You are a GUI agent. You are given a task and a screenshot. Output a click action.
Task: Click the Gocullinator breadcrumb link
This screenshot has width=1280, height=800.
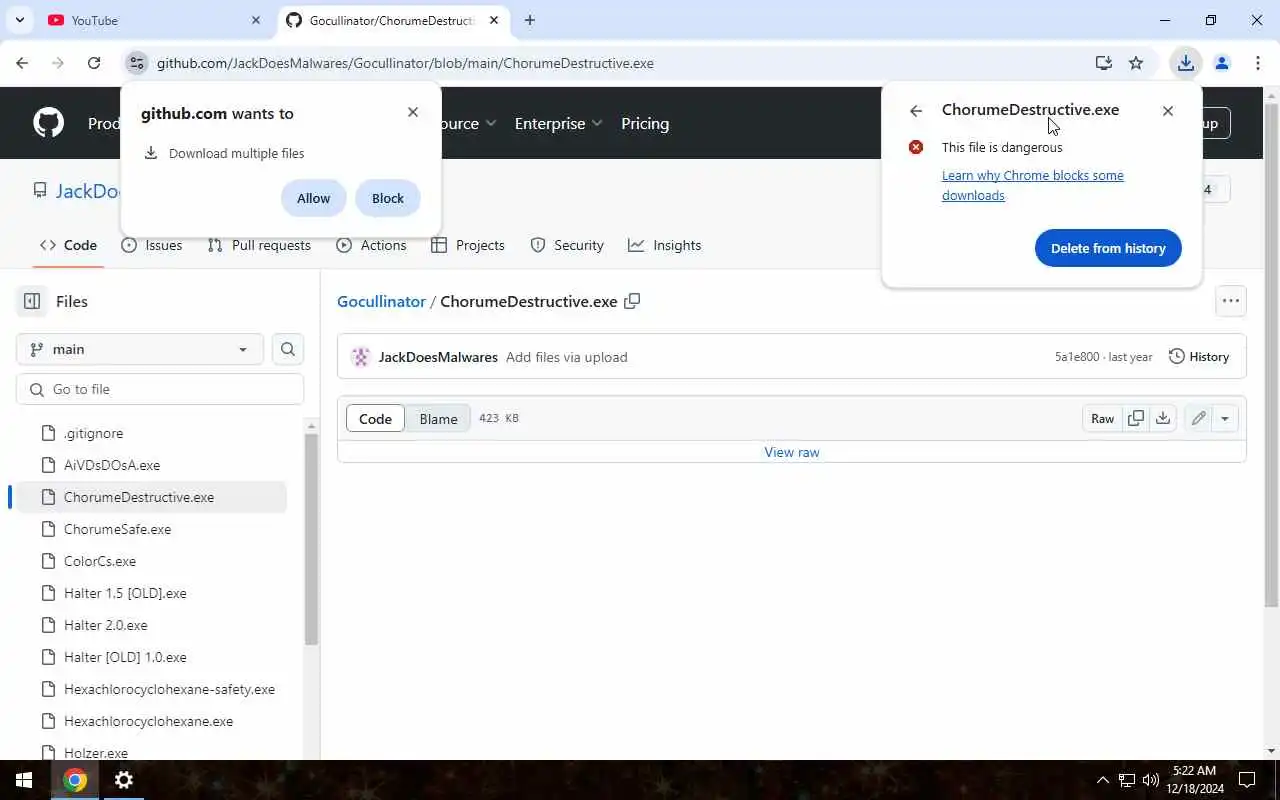(381, 301)
